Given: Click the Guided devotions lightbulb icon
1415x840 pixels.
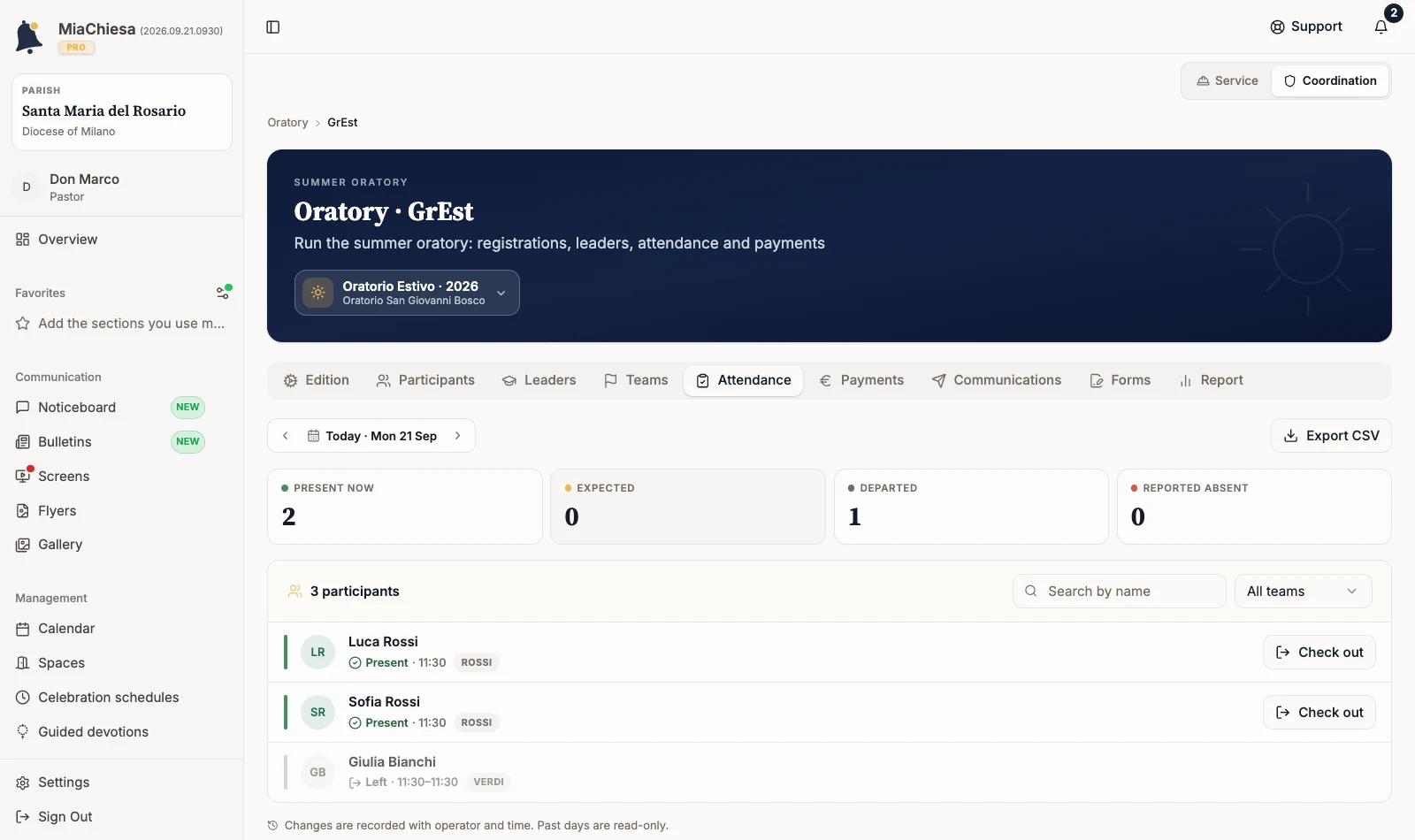Looking at the screenshot, I should (x=23, y=732).
